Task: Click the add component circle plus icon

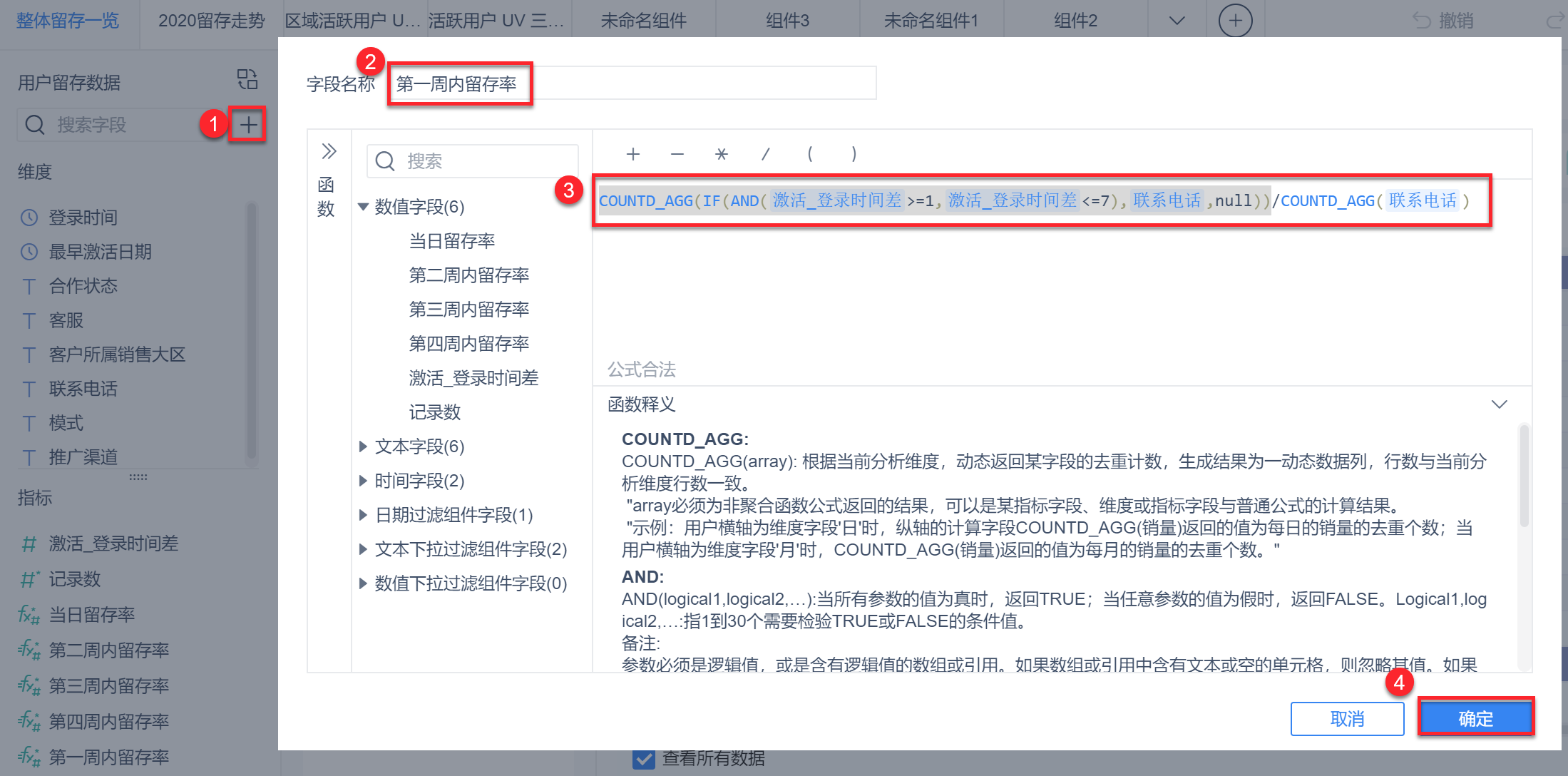Action: click(x=1235, y=20)
